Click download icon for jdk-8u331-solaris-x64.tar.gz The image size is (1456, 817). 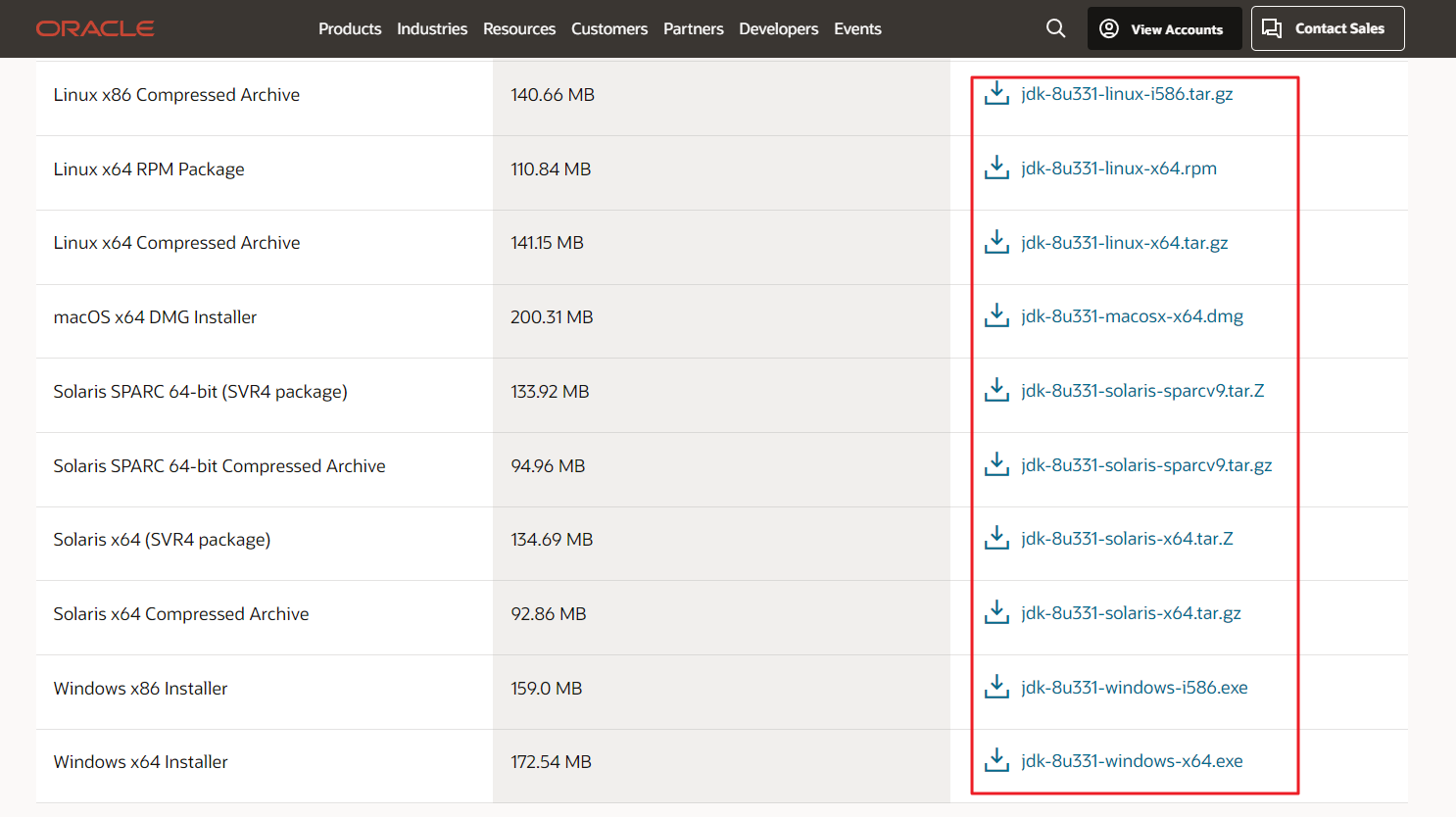click(996, 612)
